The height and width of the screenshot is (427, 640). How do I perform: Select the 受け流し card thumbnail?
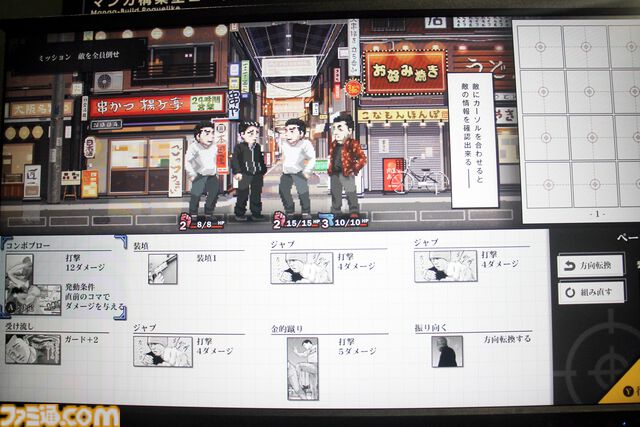[33, 349]
